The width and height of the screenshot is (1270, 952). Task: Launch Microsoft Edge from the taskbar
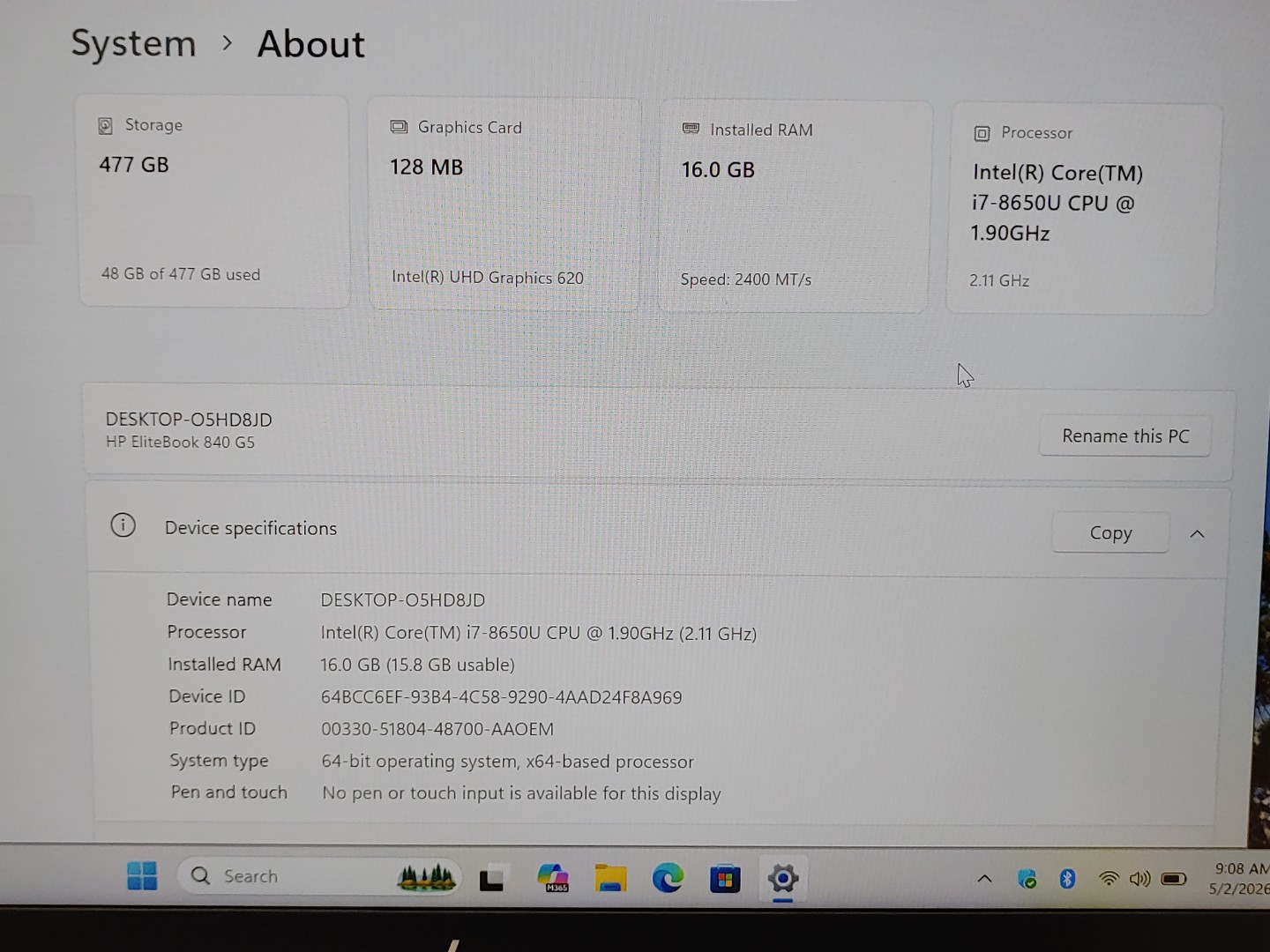pyautogui.click(x=668, y=878)
